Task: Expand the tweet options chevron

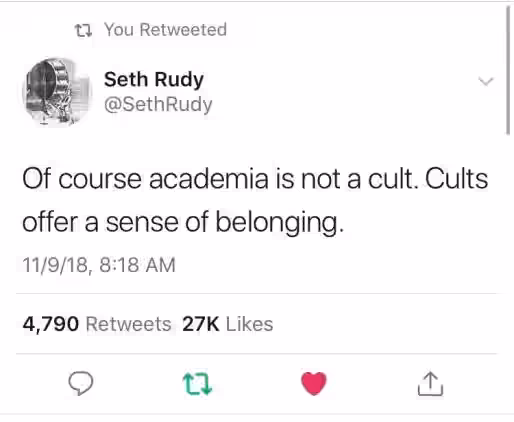Action: pyautogui.click(x=486, y=81)
